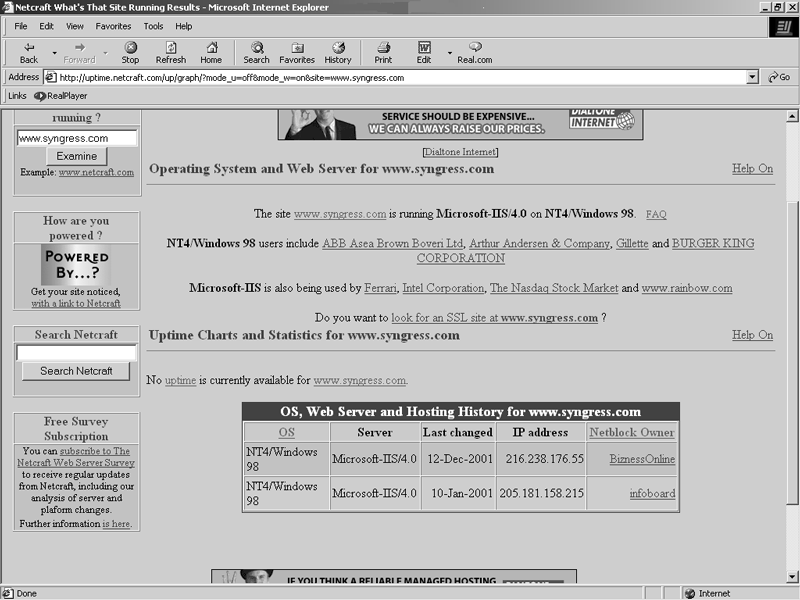Open the Search pane
800x600 pixels.
coord(257,53)
